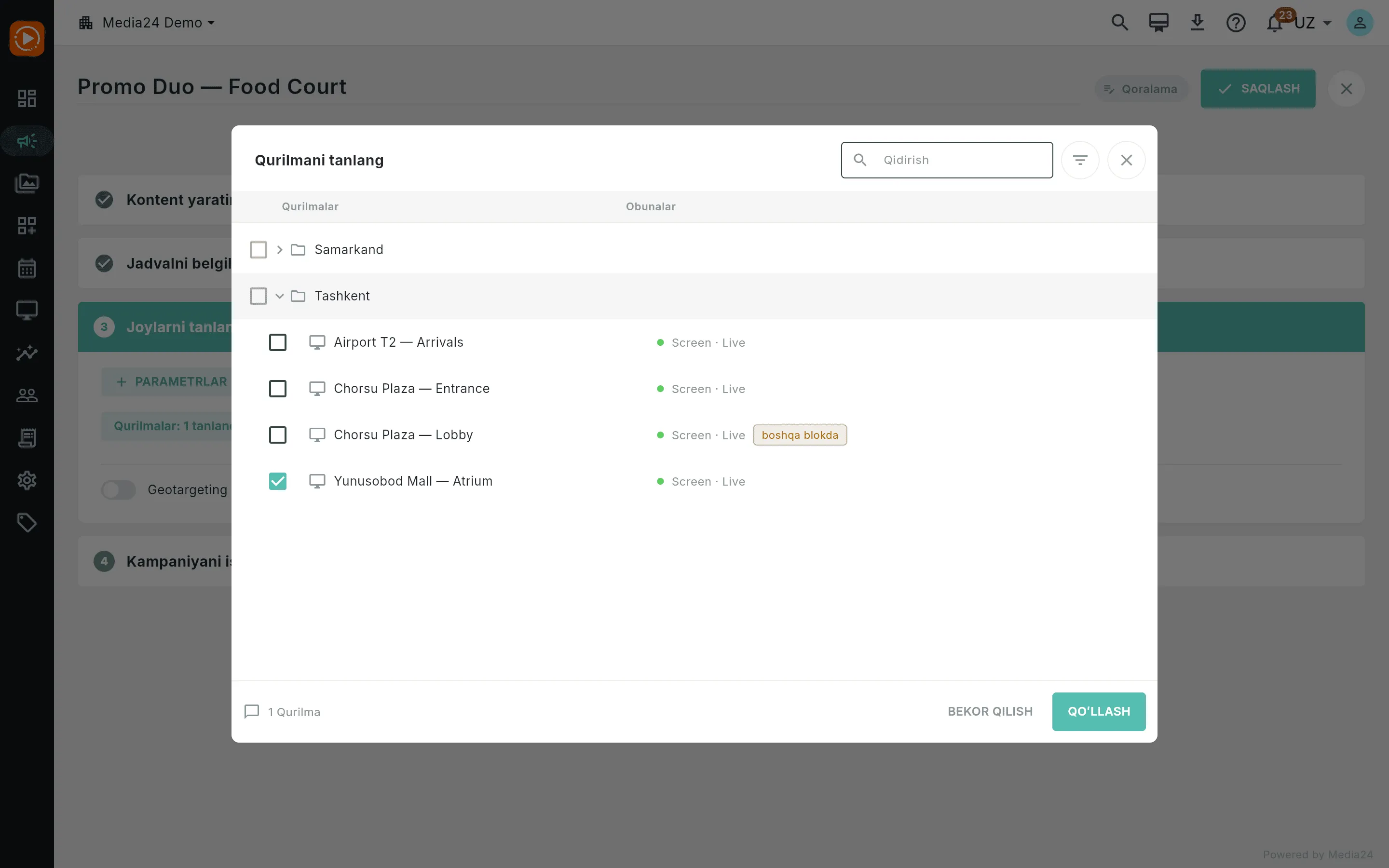Expand the Kontent yaratish step
Viewport: 1389px width, 868px height.
point(721,200)
